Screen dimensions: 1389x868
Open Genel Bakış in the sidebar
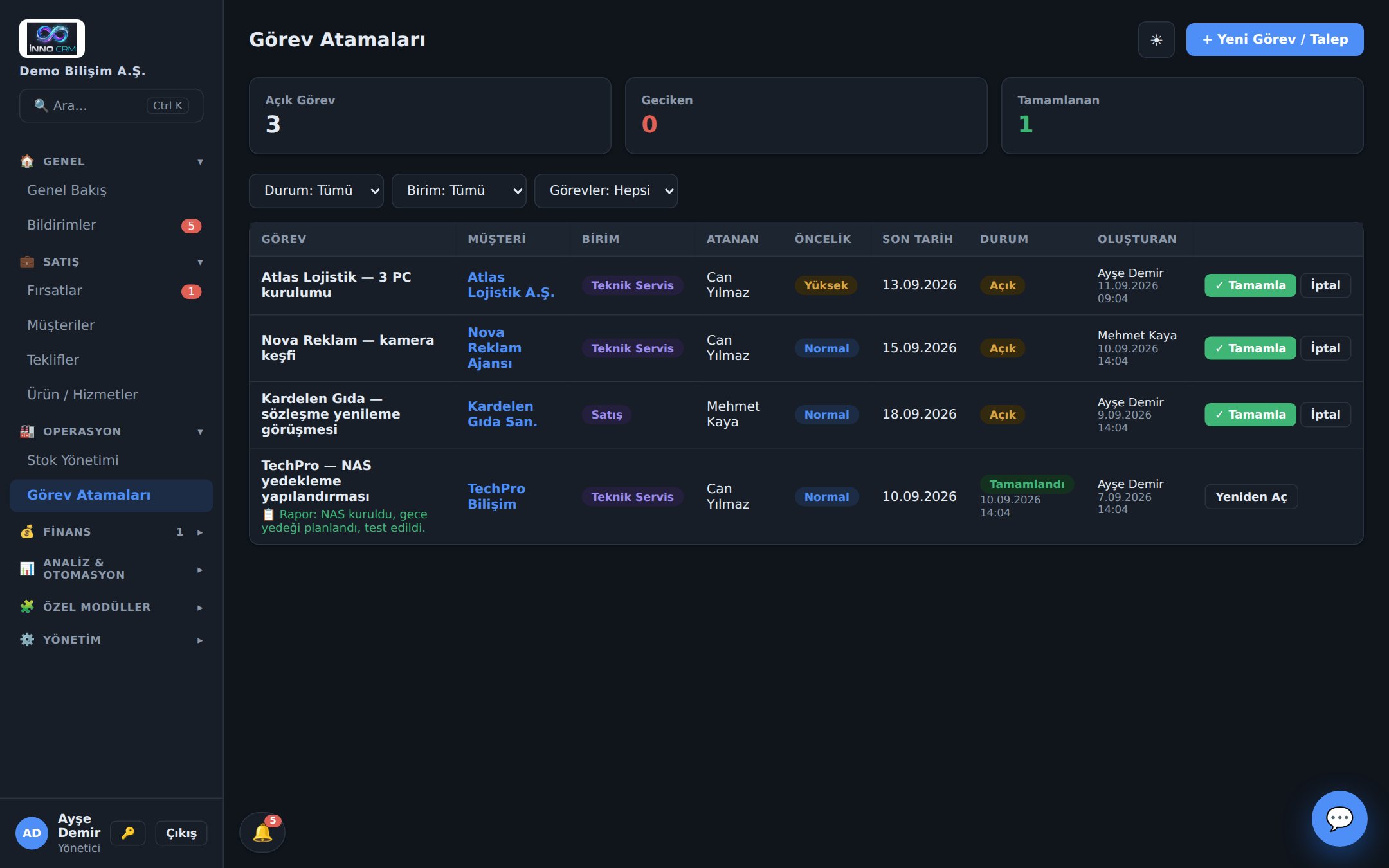coord(111,190)
